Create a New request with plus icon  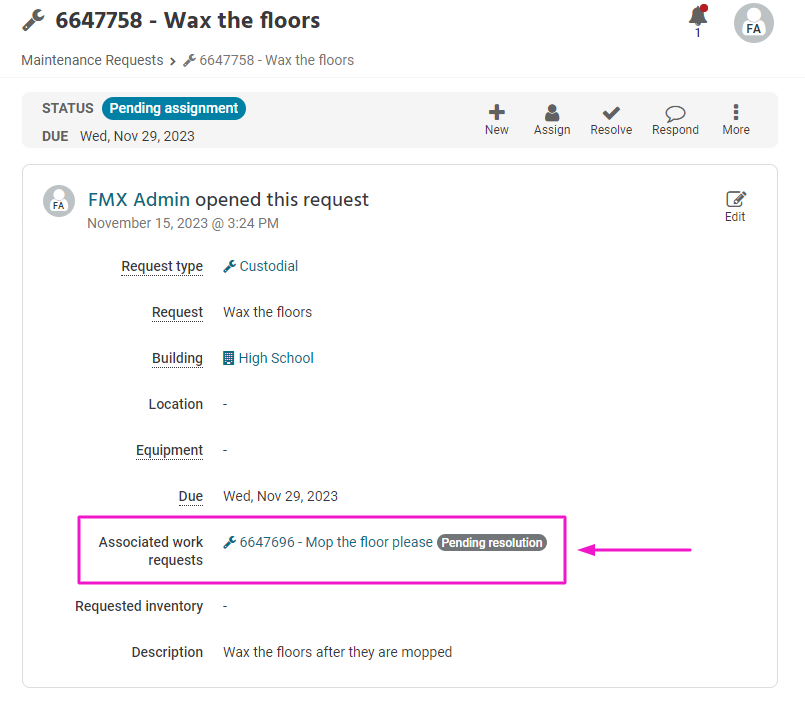[x=496, y=120]
